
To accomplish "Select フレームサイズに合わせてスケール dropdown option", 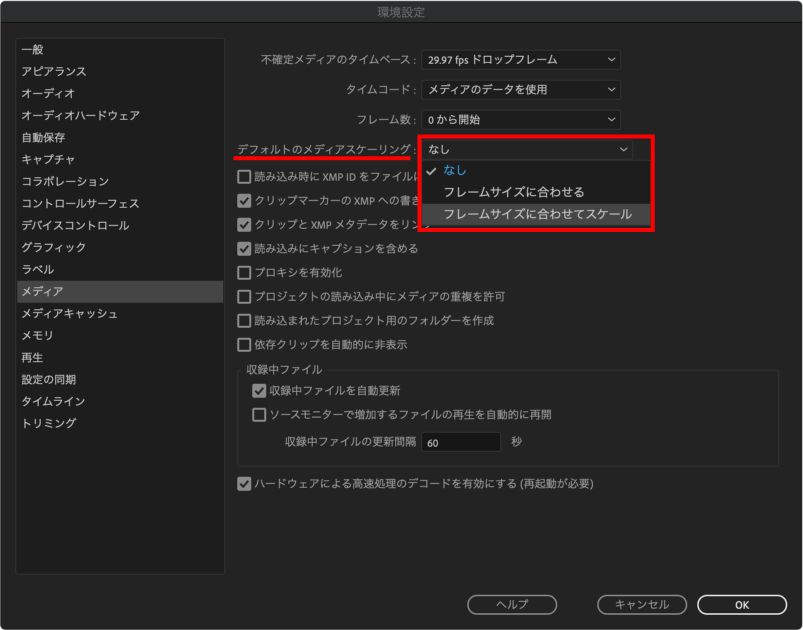I will pyautogui.click(x=537, y=214).
